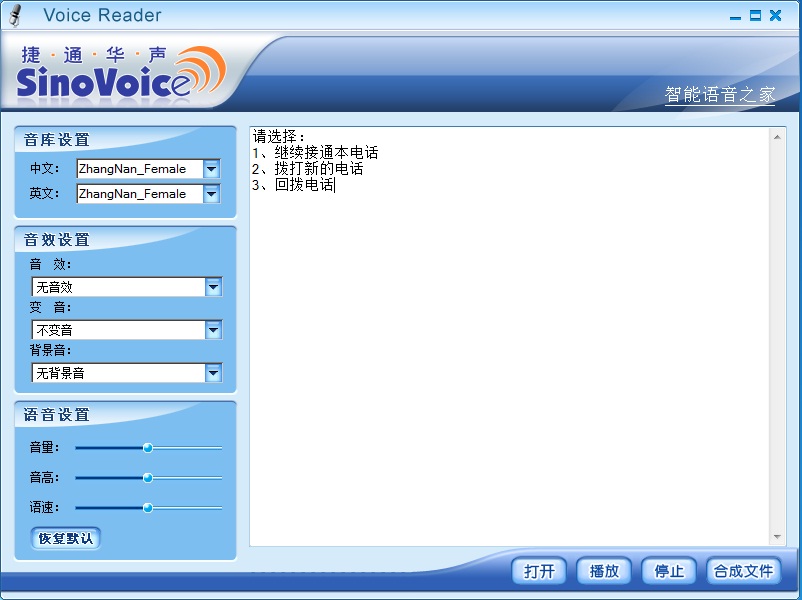Maximize the Voice Reader window

click(755, 15)
